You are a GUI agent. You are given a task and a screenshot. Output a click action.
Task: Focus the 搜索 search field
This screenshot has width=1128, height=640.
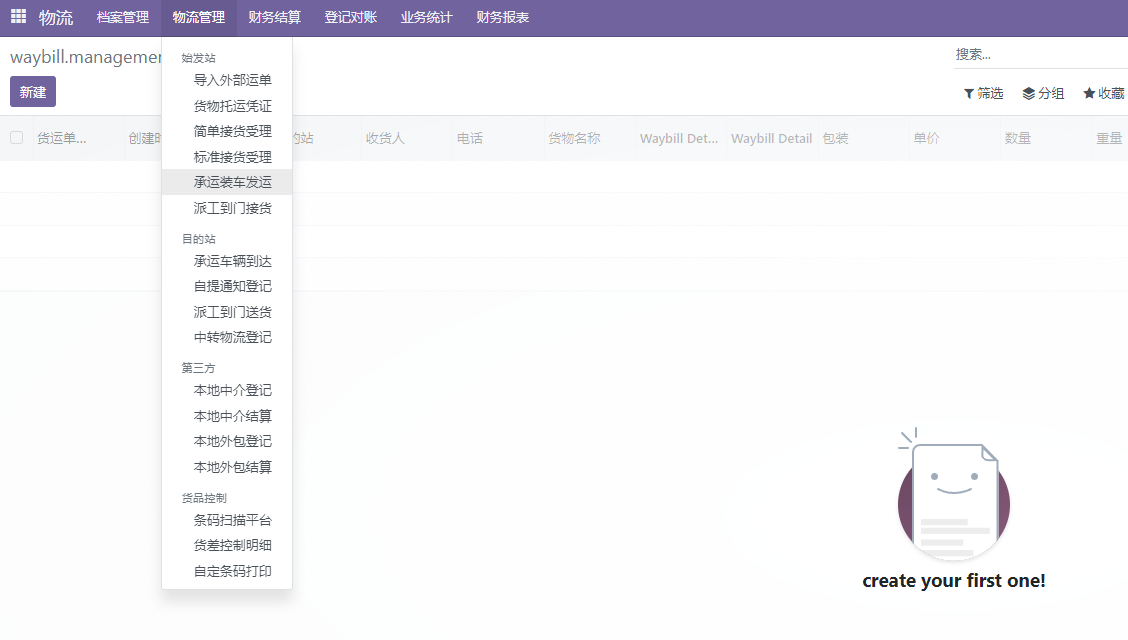tap(1038, 54)
